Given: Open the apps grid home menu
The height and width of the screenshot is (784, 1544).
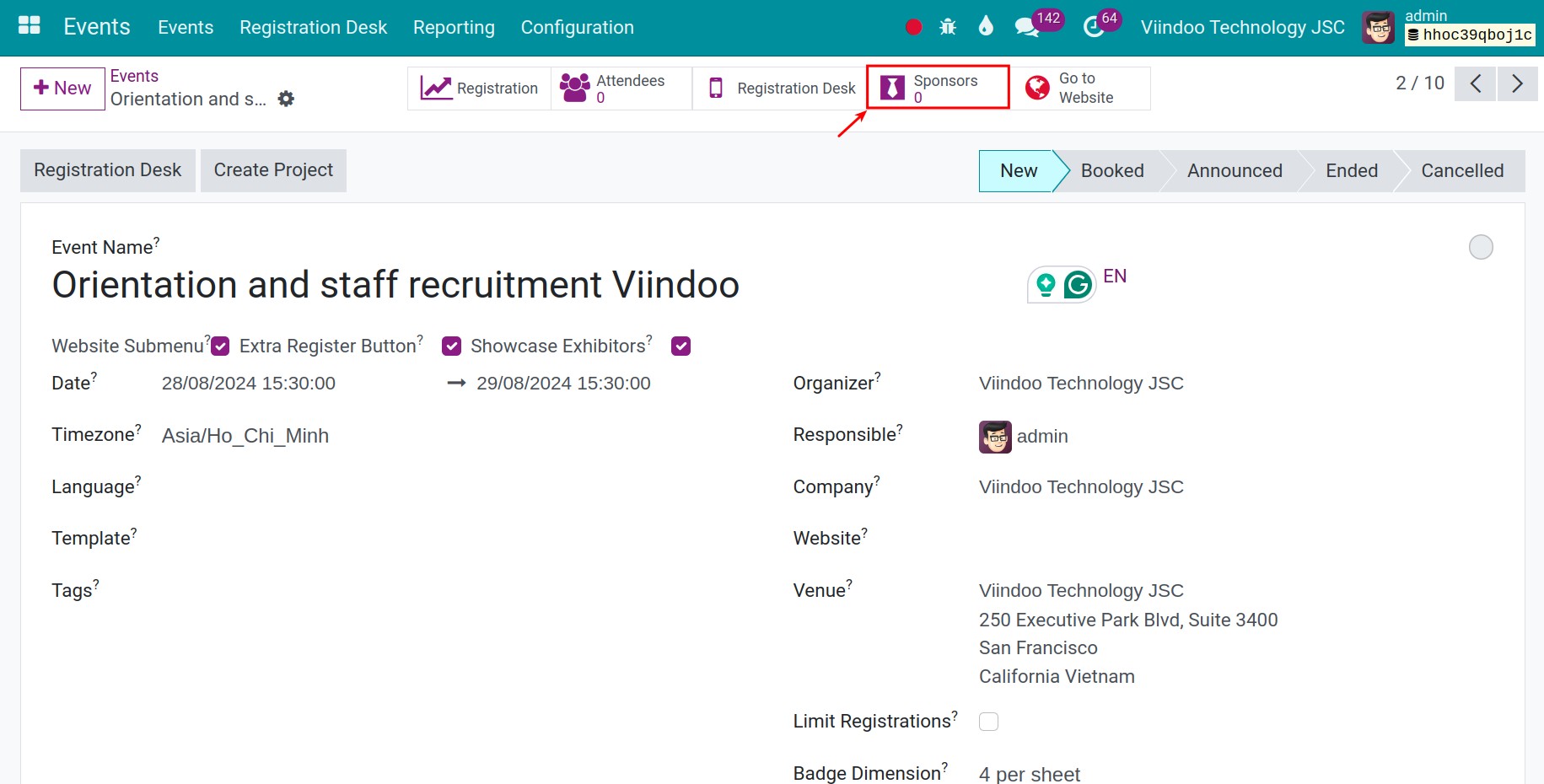Looking at the screenshot, I should click(30, 26).
